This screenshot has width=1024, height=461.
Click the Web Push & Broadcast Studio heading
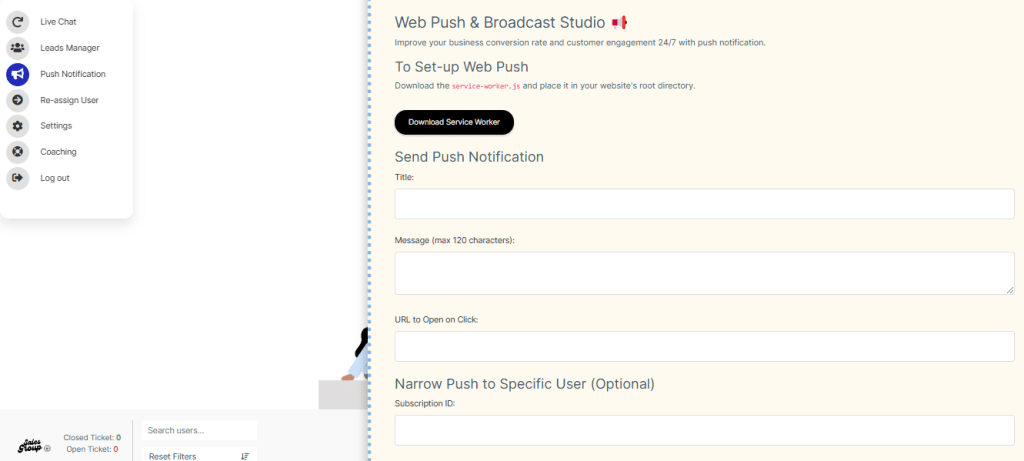coord(511,23)
